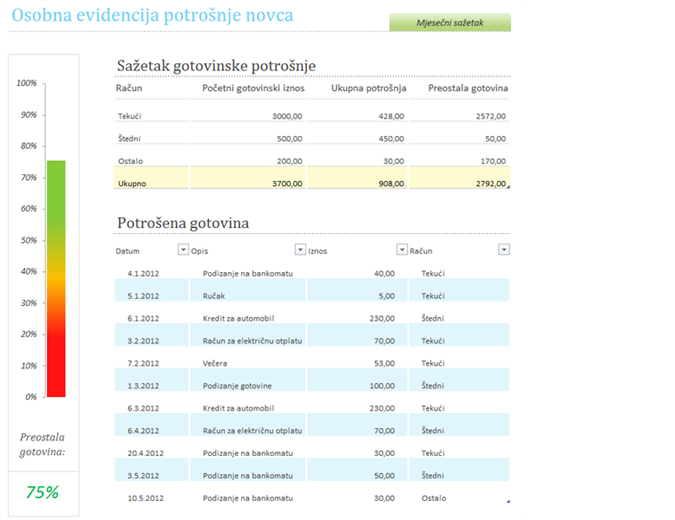Screen dimensions: 675x520
Task: Select the Osobna evidencija potrošnje novca title
Action: point(152,15)
